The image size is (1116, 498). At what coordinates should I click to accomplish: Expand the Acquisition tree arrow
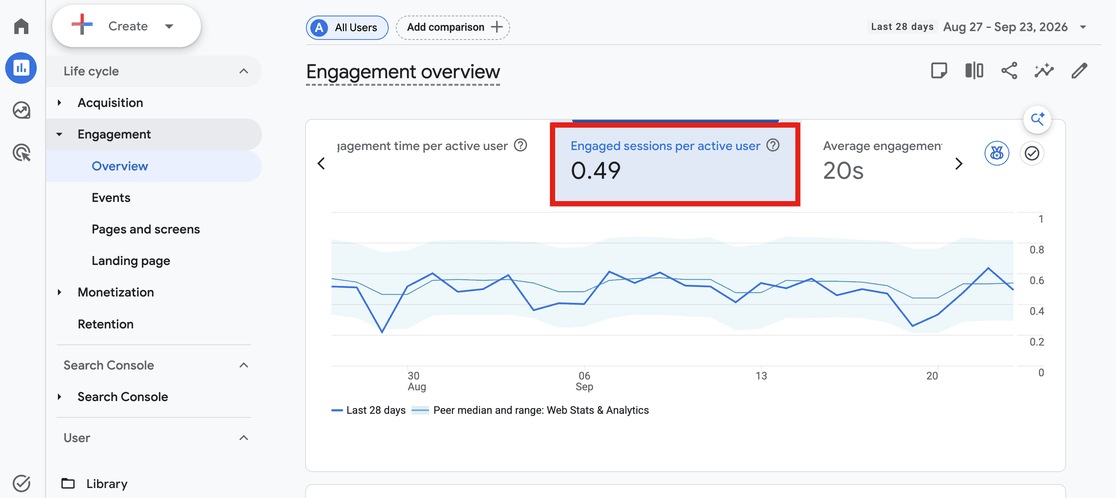coord(60,103)
